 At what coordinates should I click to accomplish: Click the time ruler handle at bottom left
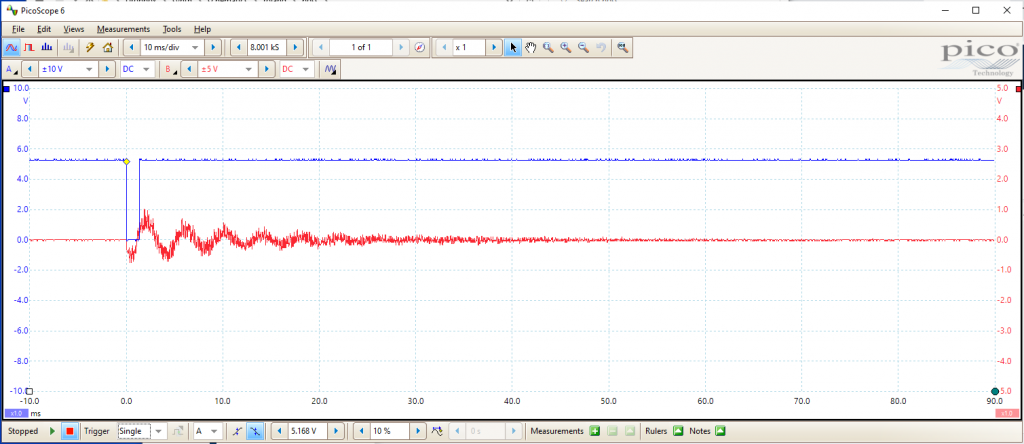[29, 391]
